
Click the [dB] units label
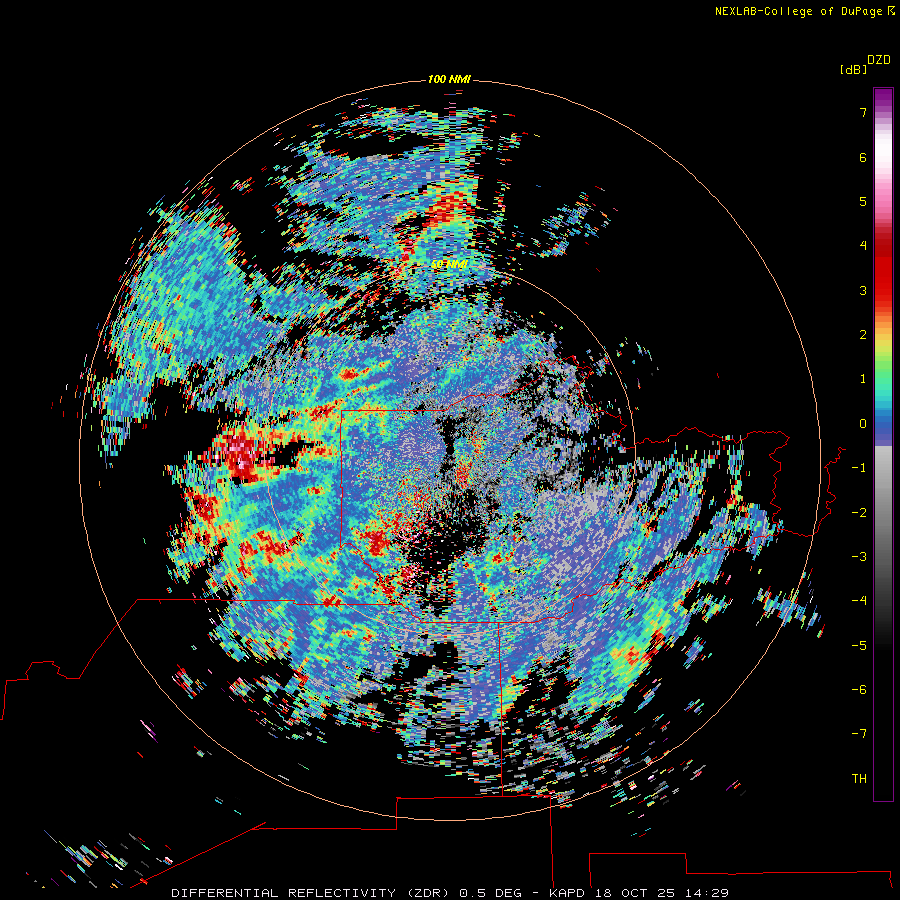pyautogui.click(x=853, y=70)
